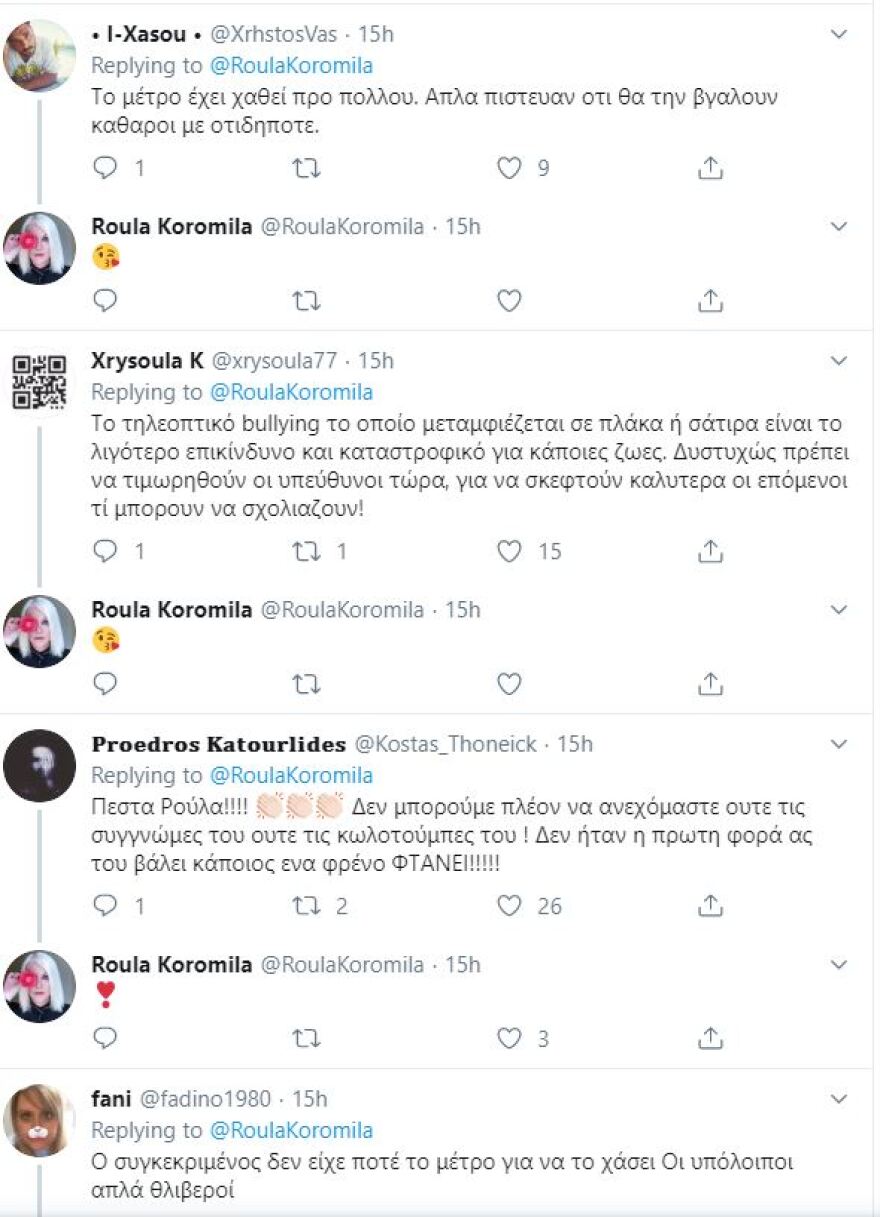The image size is (880, 1217).
Task: Unlike Xrysoula K's liked tweet
Action: coord(510,551)
